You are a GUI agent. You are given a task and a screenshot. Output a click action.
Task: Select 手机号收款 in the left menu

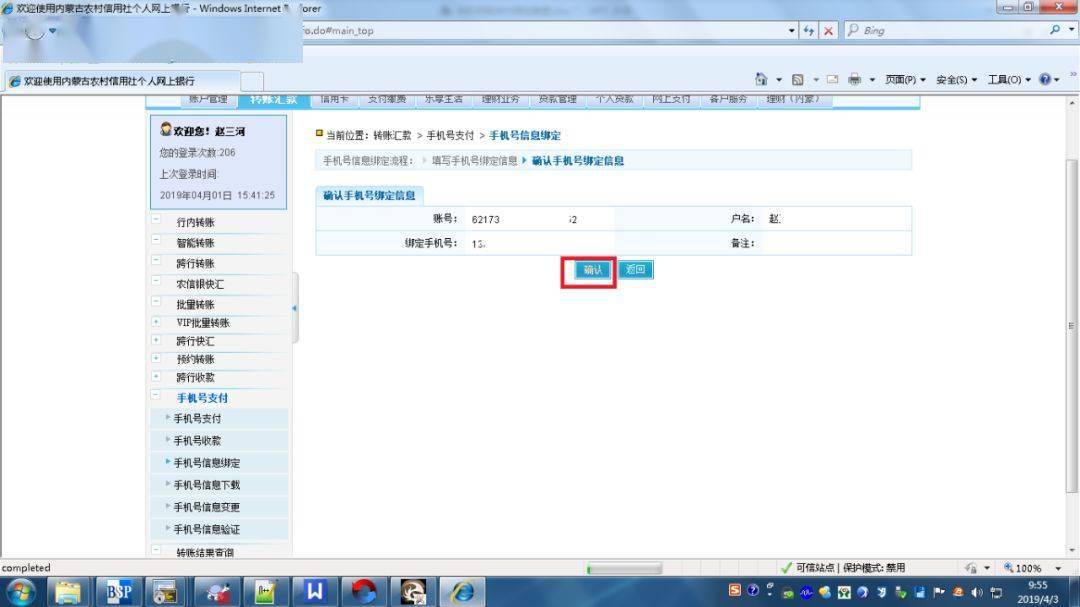(197, 441)
